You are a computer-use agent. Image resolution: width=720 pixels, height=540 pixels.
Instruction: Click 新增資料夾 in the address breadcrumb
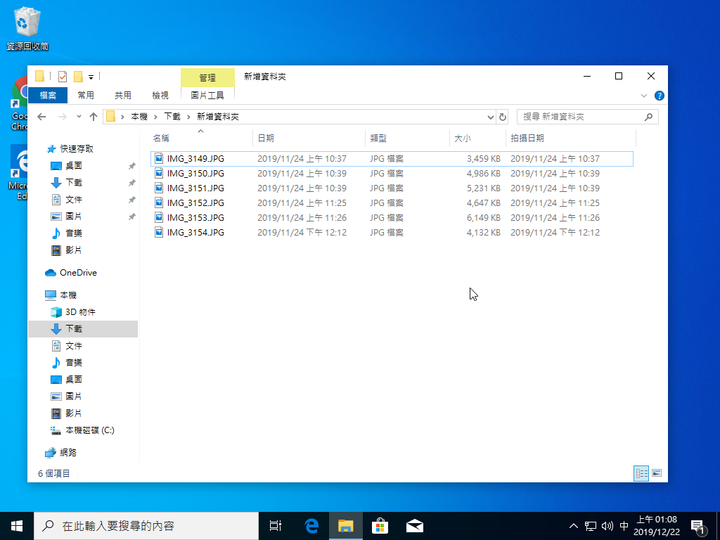[x=218, y=117]
